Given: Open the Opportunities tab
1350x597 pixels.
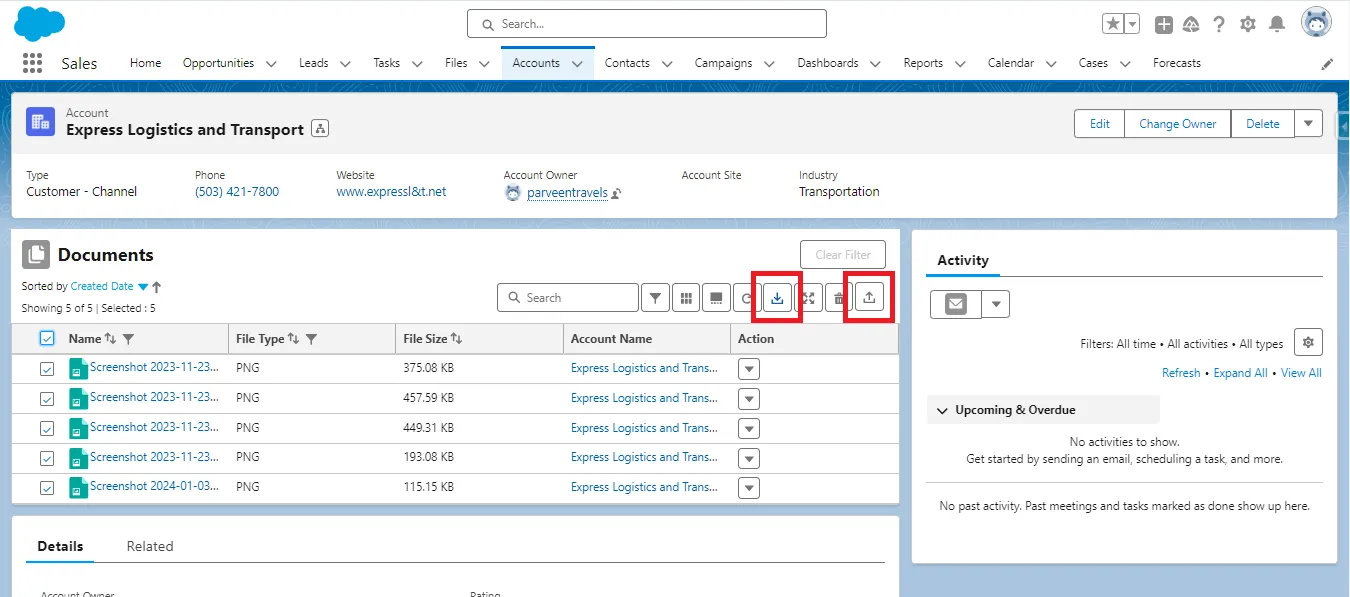Looking at the screenshot, I should pyautogui.click(x=218, y=62).
